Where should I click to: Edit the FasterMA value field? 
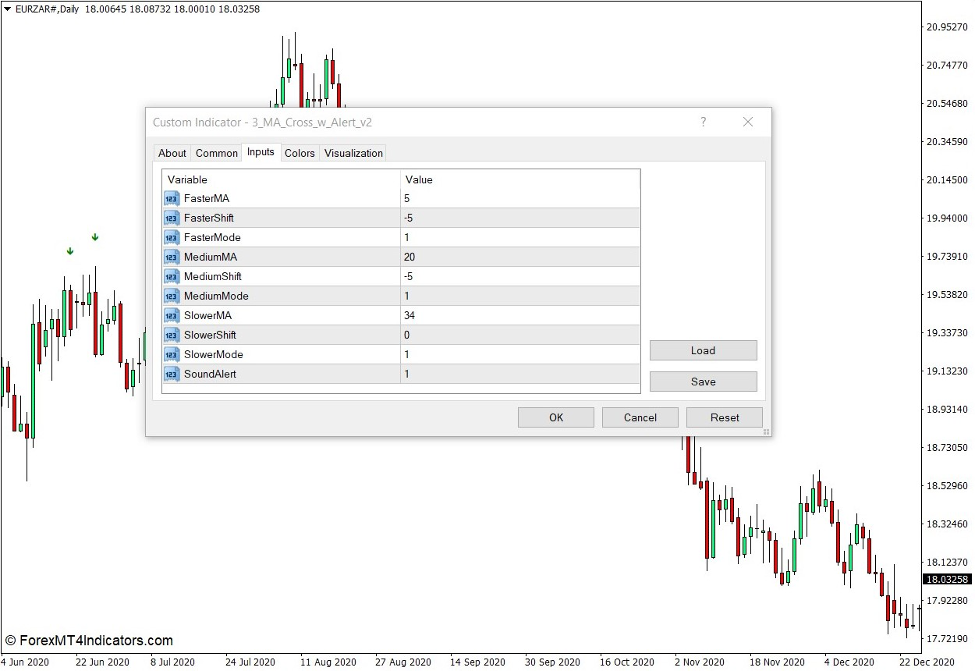pos(500,199)
